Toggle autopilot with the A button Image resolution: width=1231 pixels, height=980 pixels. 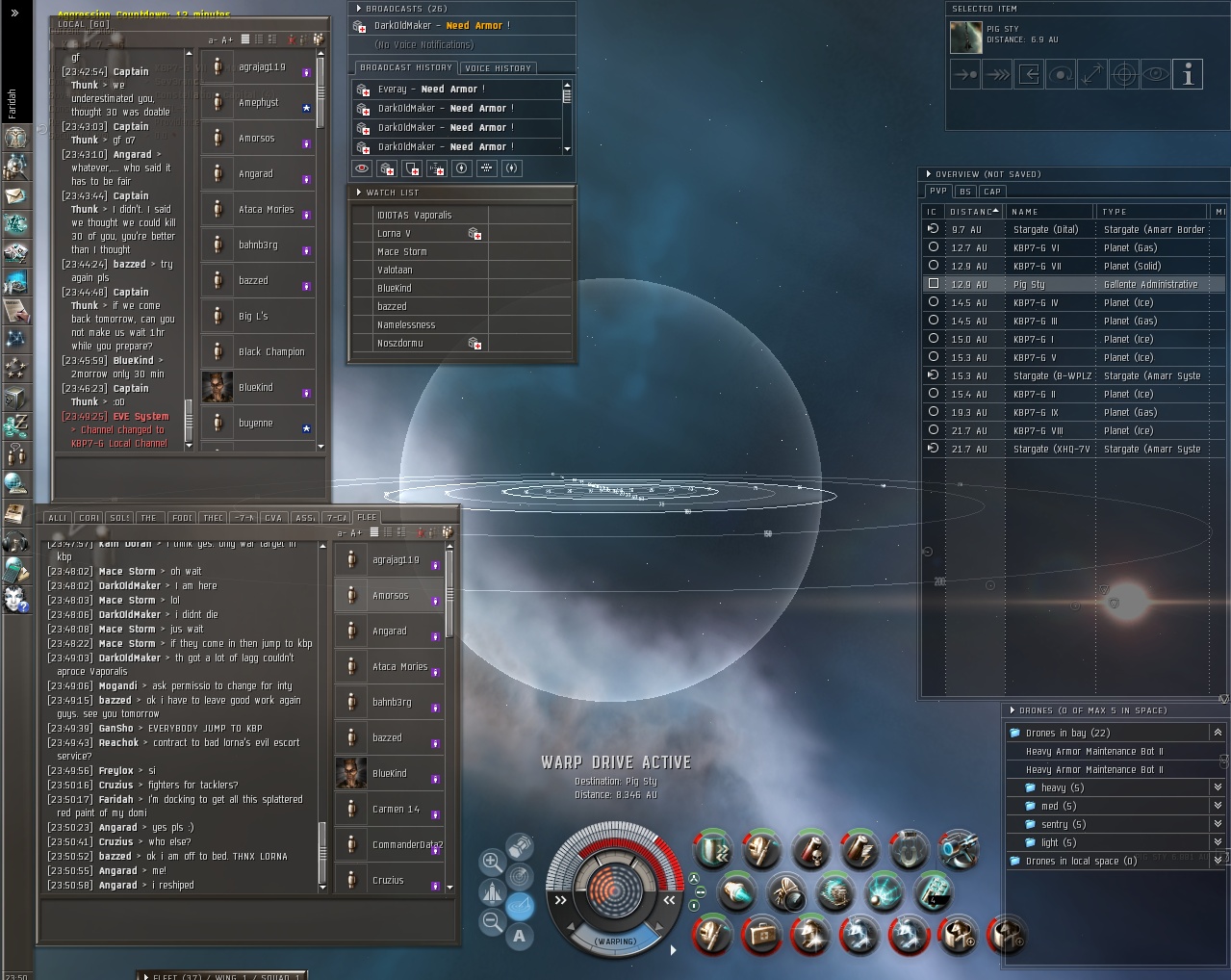tap(520, 936)
